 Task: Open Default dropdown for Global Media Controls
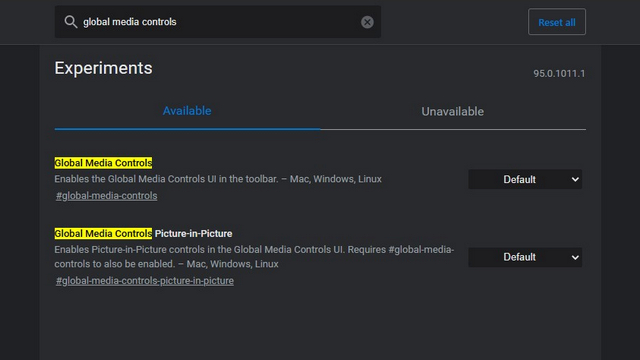point(525,179)
